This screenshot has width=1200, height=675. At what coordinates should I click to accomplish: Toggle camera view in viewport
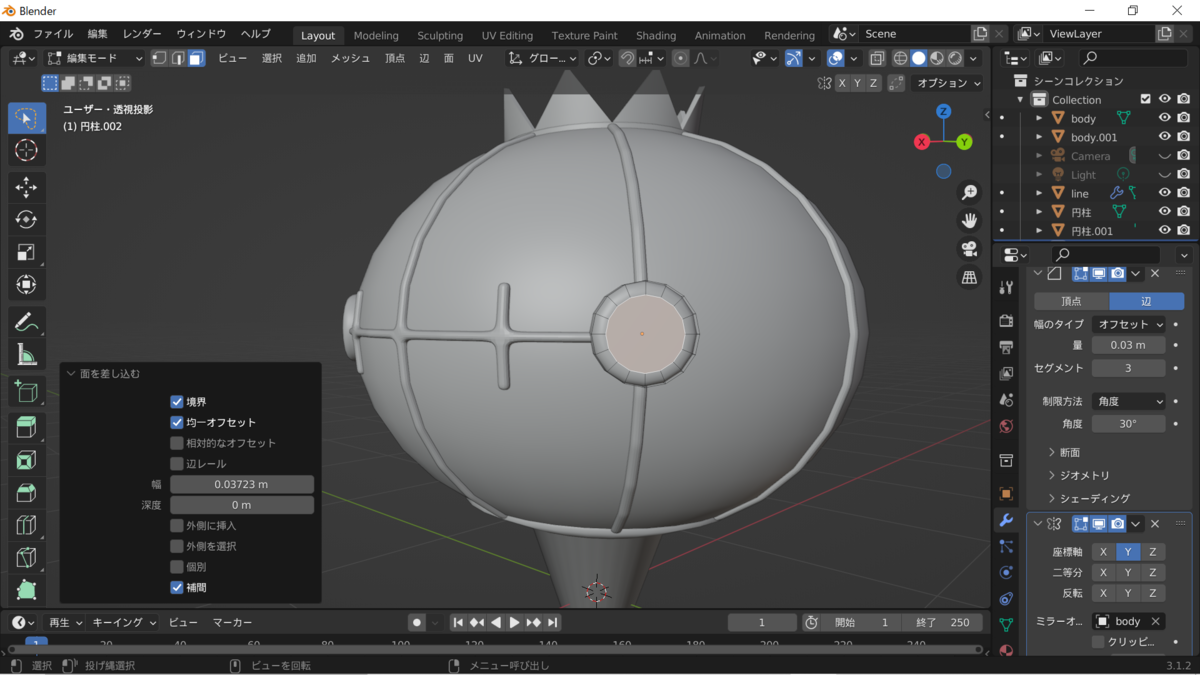[969, 249]
